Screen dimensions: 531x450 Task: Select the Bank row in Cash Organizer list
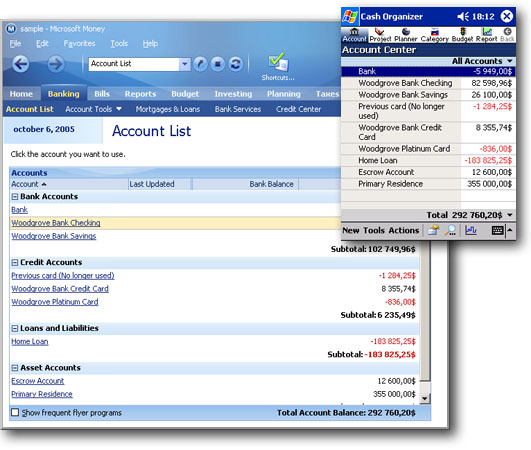pos(428,71)
